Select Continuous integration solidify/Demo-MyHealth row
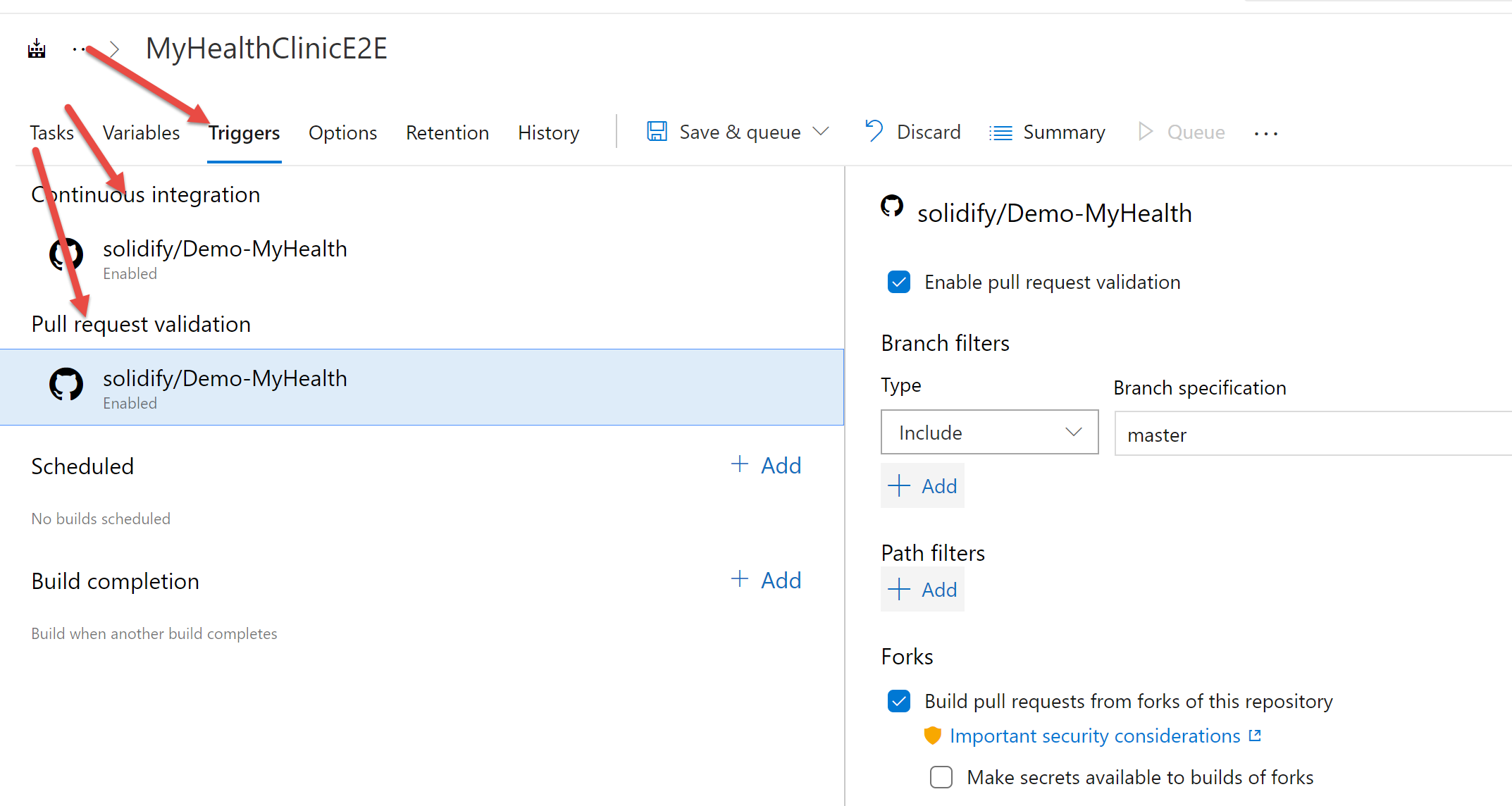 tap(422, 258)
